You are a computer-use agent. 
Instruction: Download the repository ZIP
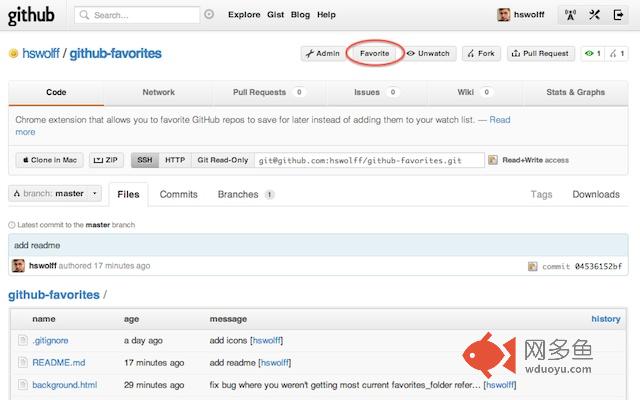pos(106,160)
